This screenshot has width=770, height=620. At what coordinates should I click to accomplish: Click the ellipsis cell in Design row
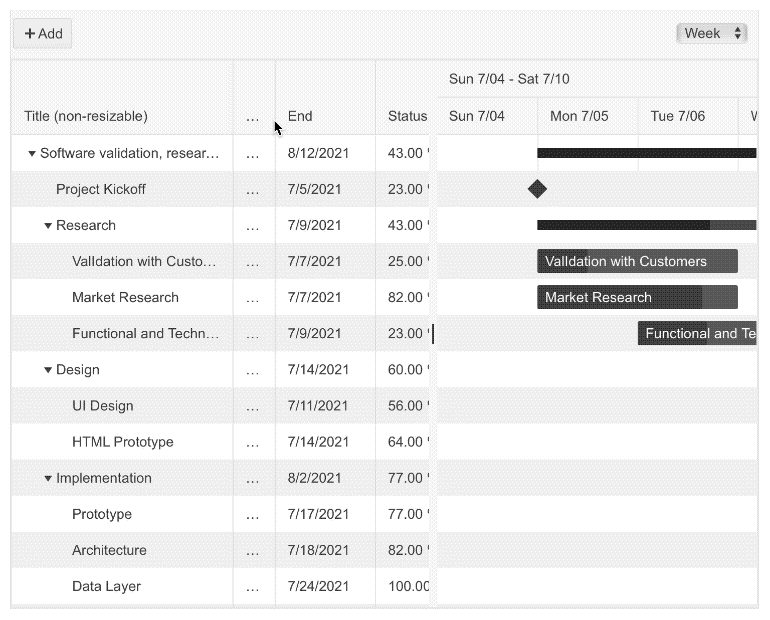click(x=254, y=370)
